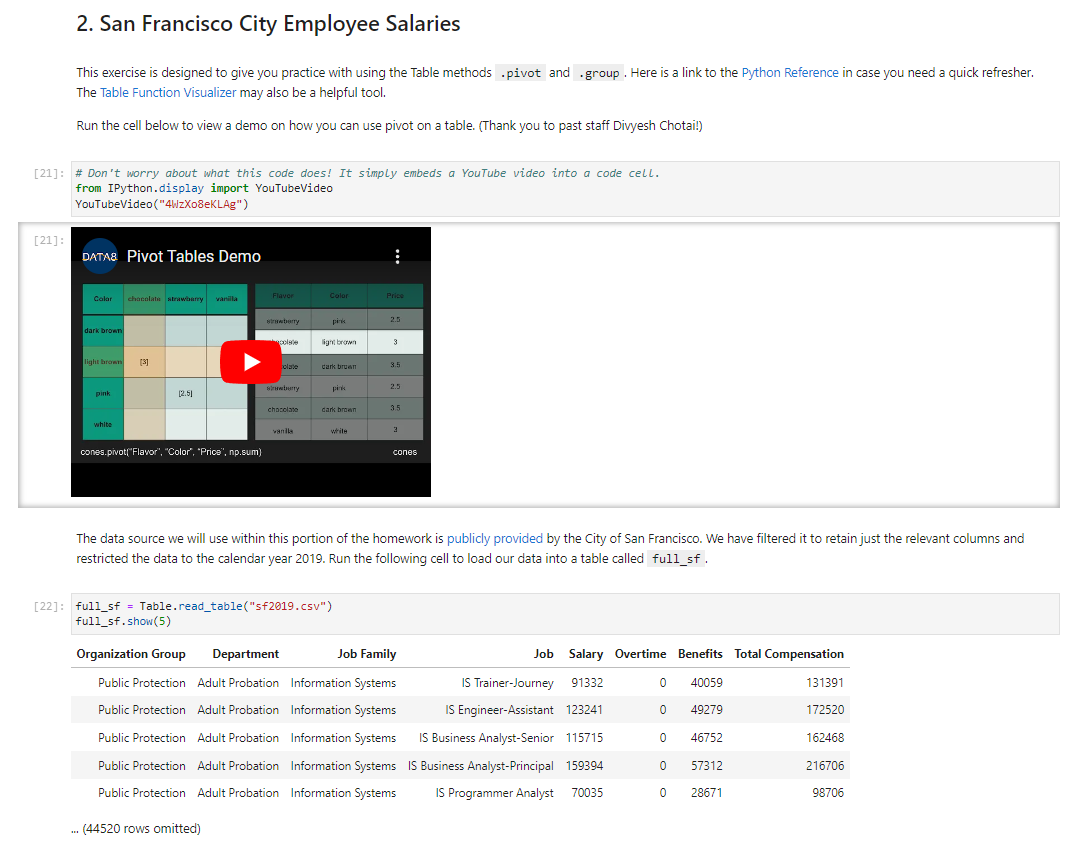Click the Overtime column header

[640, 654]
